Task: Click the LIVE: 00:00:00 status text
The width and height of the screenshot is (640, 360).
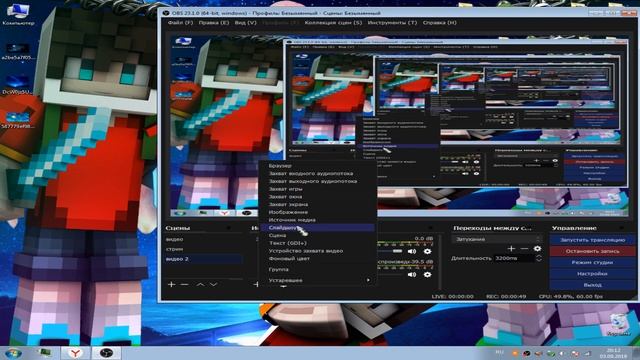Action: [453, 297]
